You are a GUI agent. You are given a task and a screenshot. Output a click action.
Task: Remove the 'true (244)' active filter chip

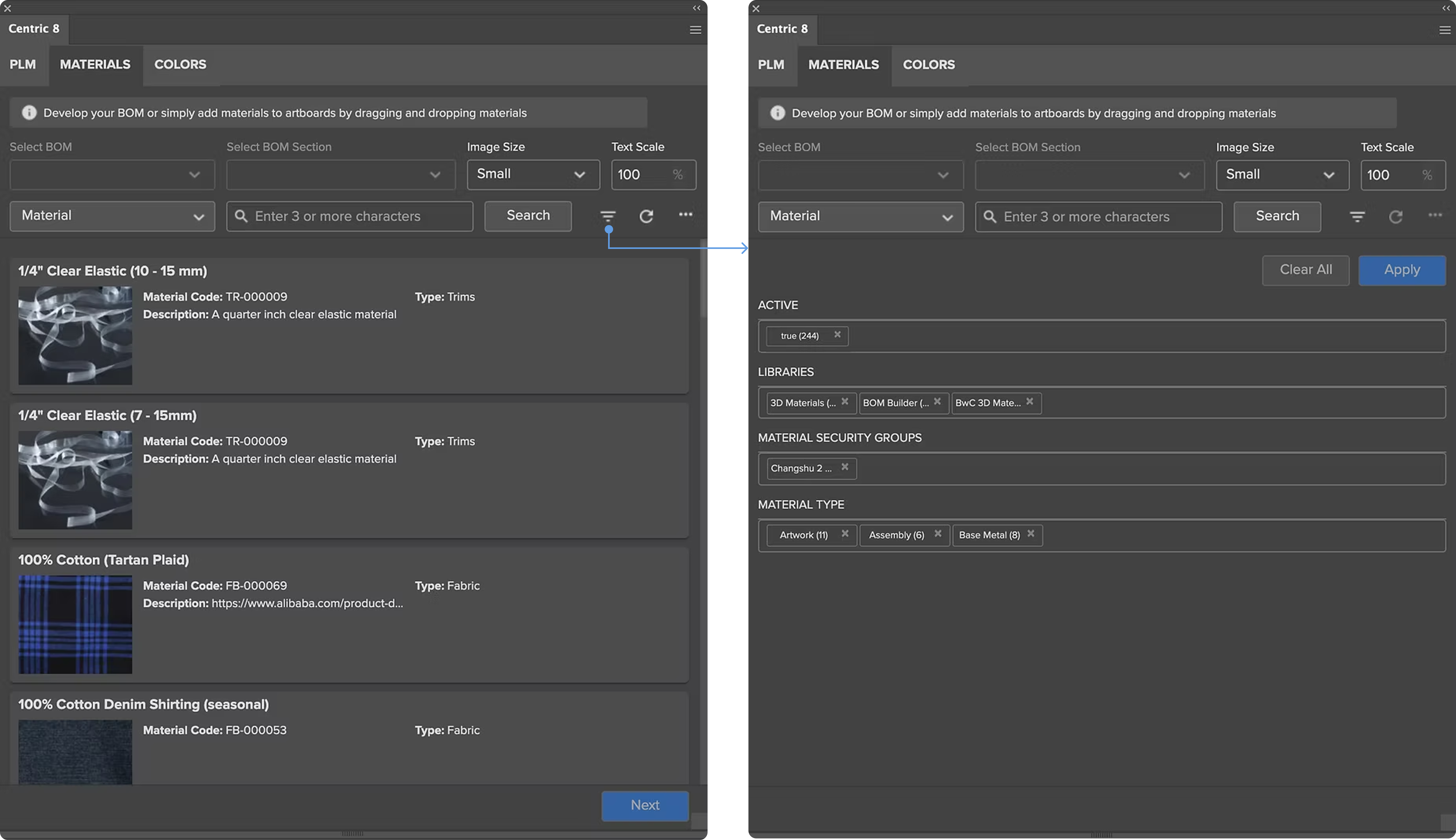click(837, 335)
